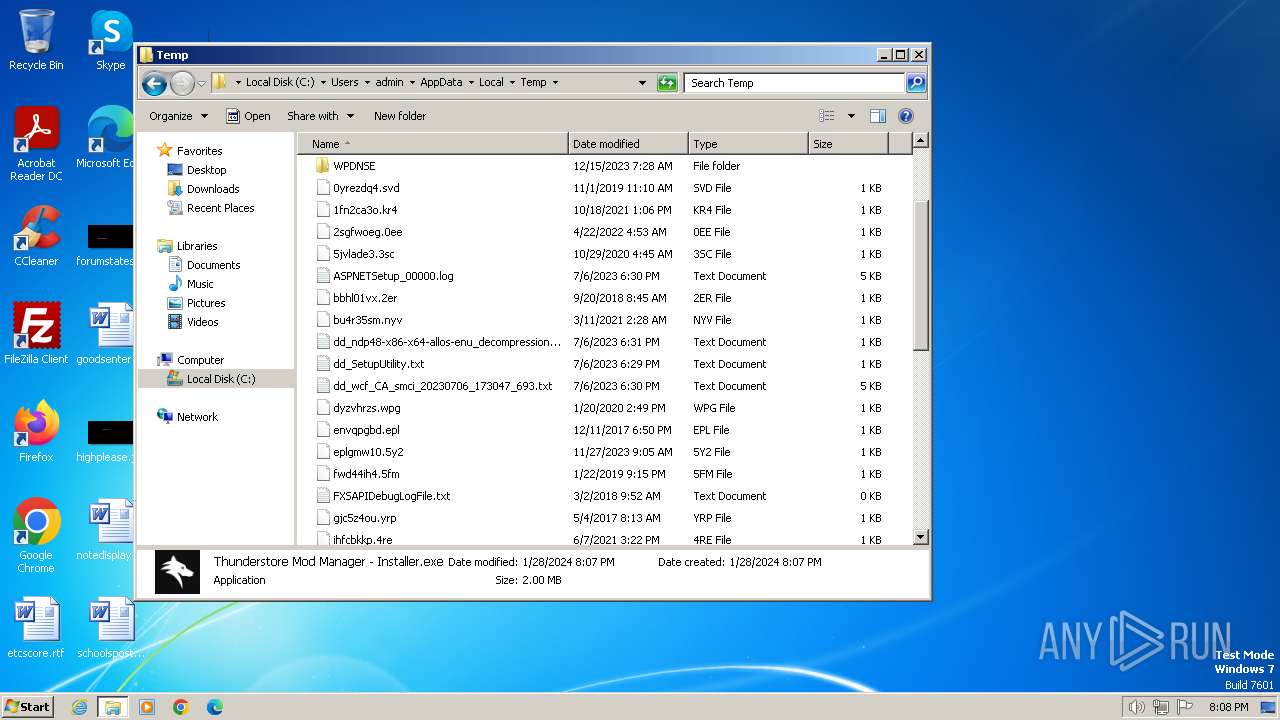Sort files by the Type column

point(748,144)
